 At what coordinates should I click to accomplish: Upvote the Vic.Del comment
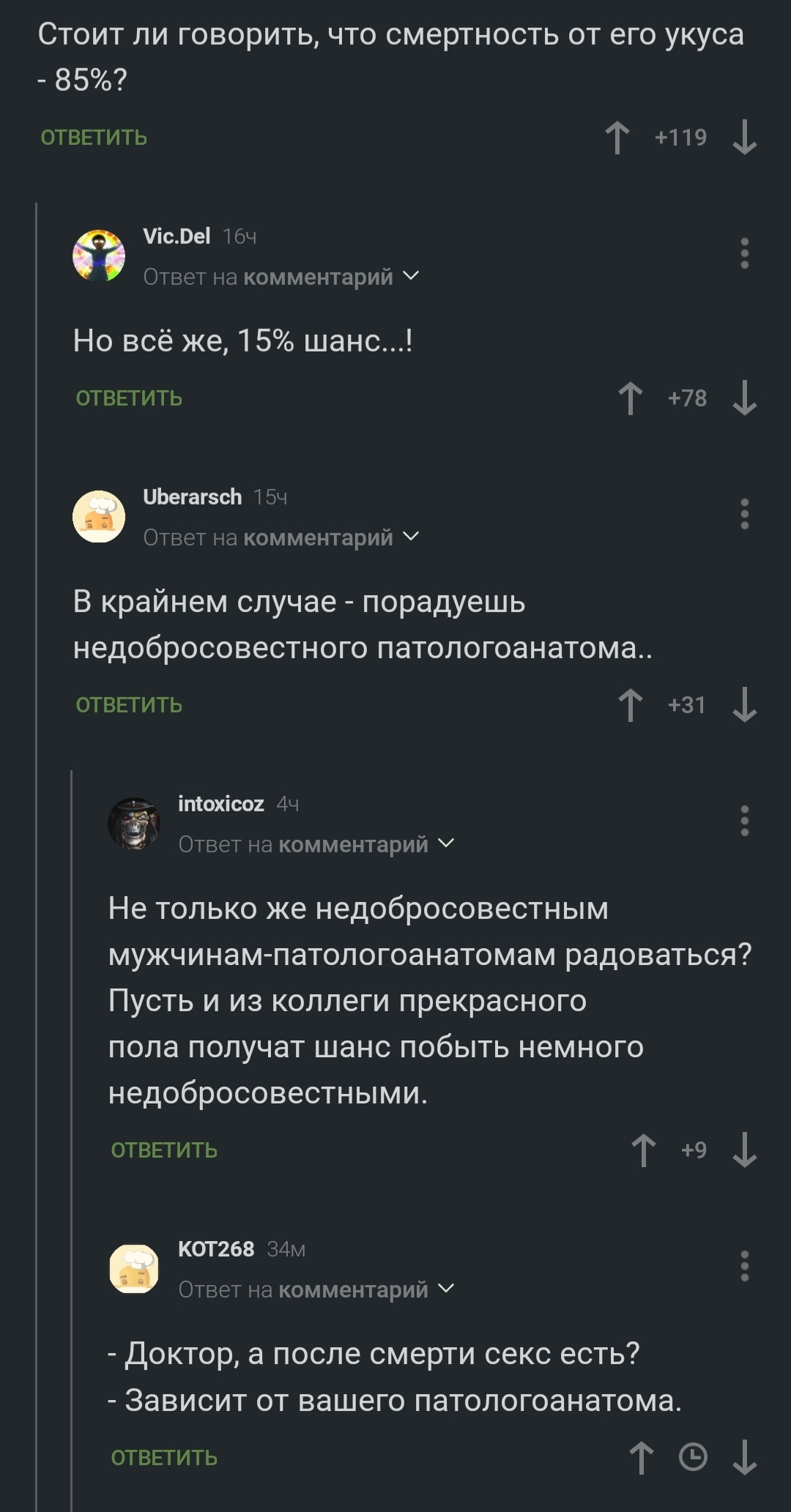[631, 398]
